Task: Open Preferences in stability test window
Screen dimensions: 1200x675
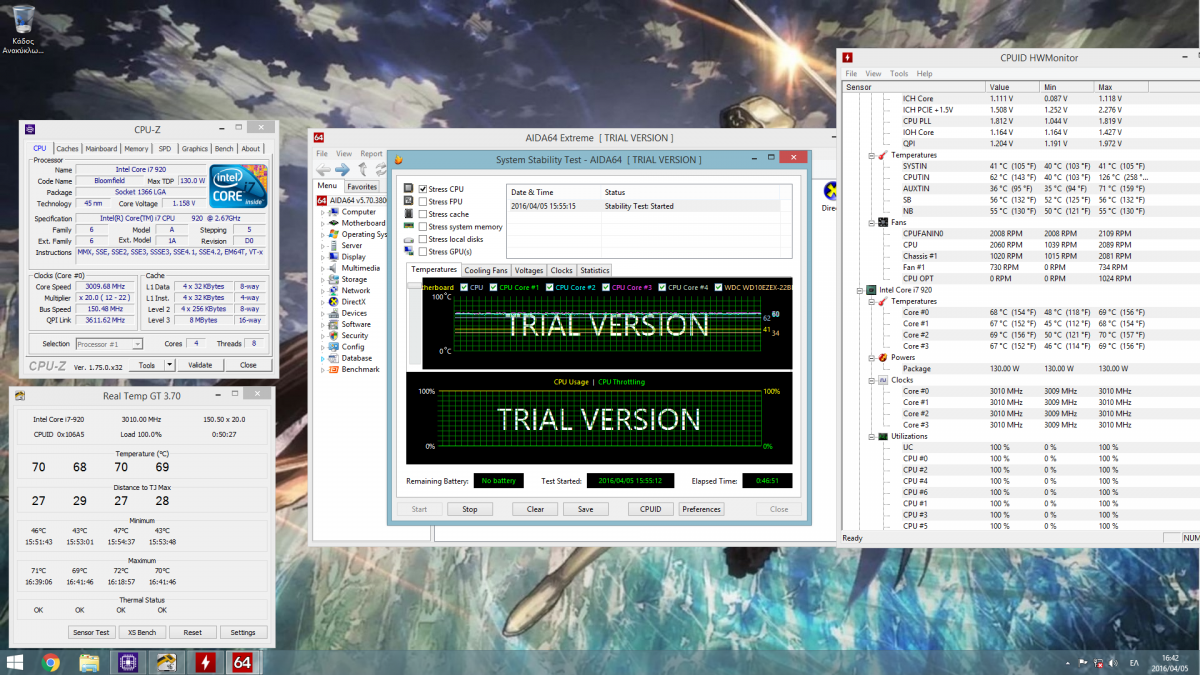Action: [701, 509]
